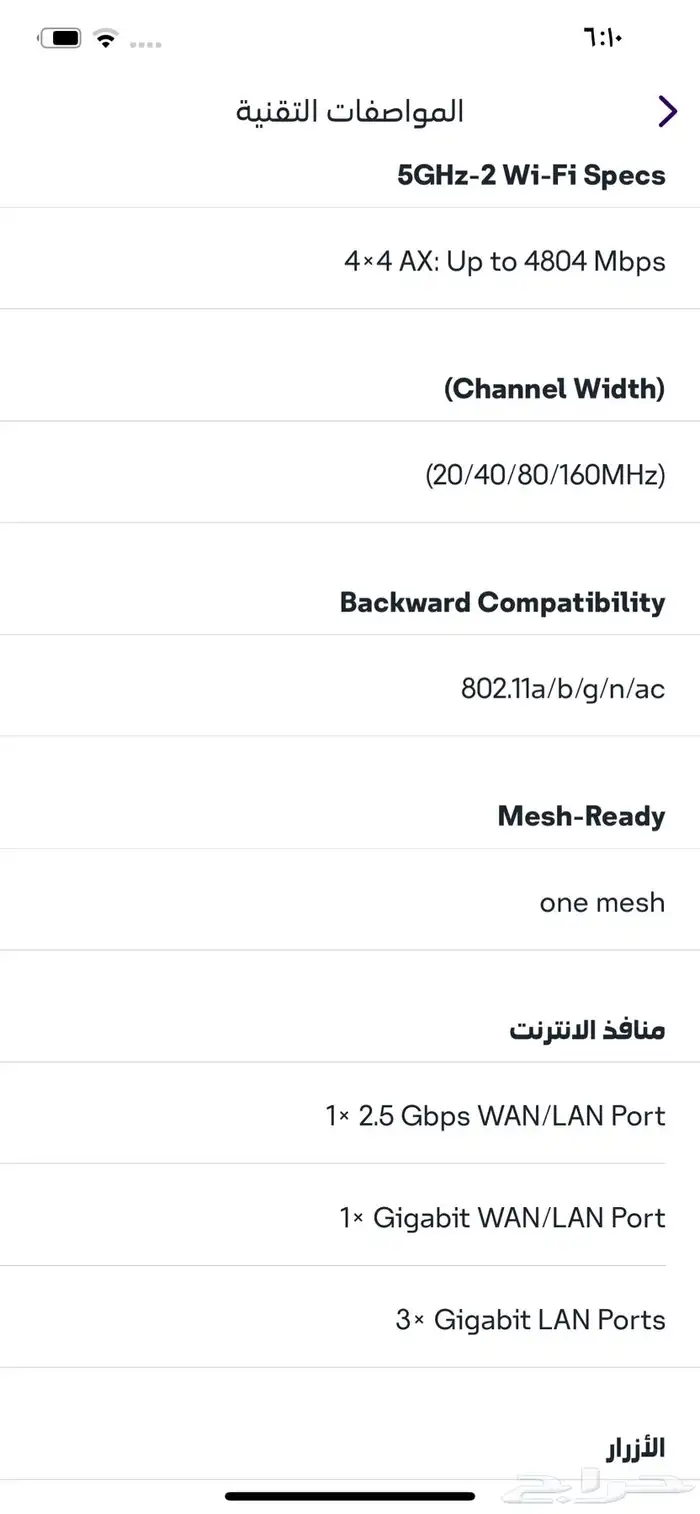This screenshot has width=700, height=1514.
Task: Tap the battery indicator icon
Action: [x=62, y=38]
